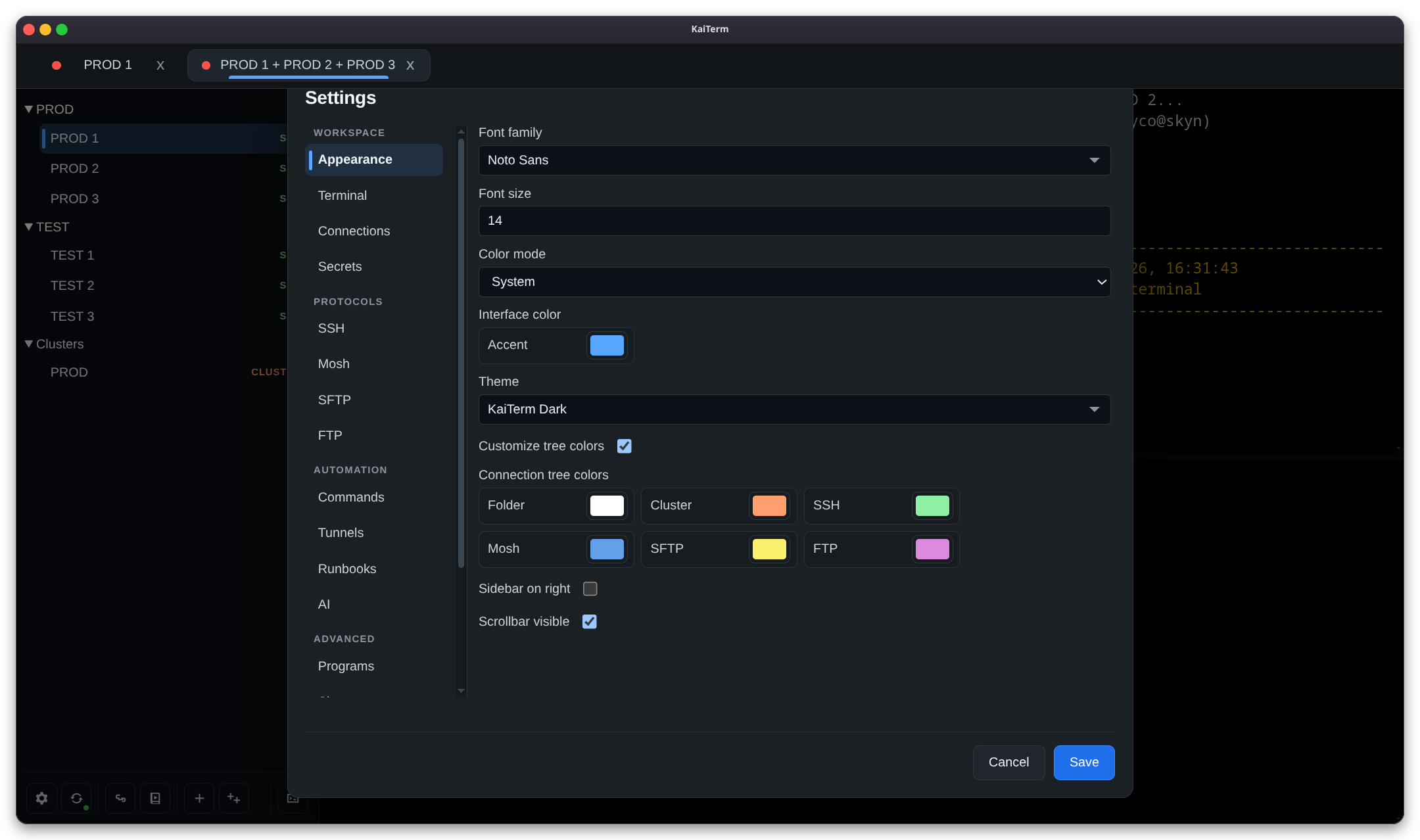Click the Save button
1420x840 pixels.
pos(1084,762)
